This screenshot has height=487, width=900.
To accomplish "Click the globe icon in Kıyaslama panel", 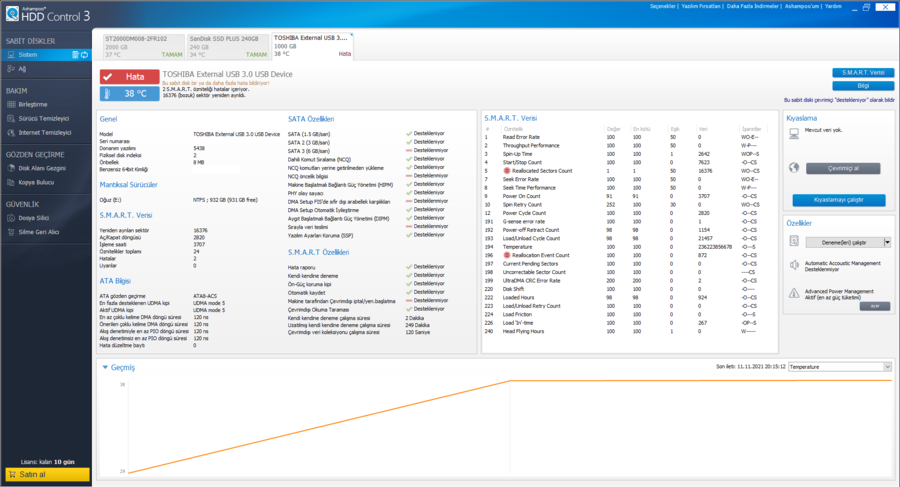I will 794,168.
